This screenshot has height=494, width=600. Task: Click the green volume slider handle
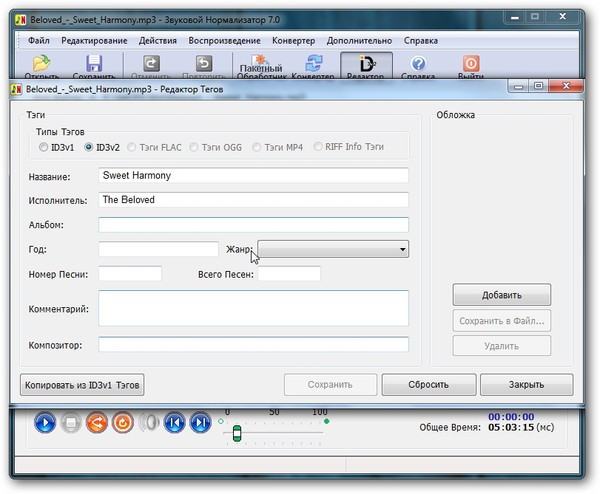tap(237, 433)
